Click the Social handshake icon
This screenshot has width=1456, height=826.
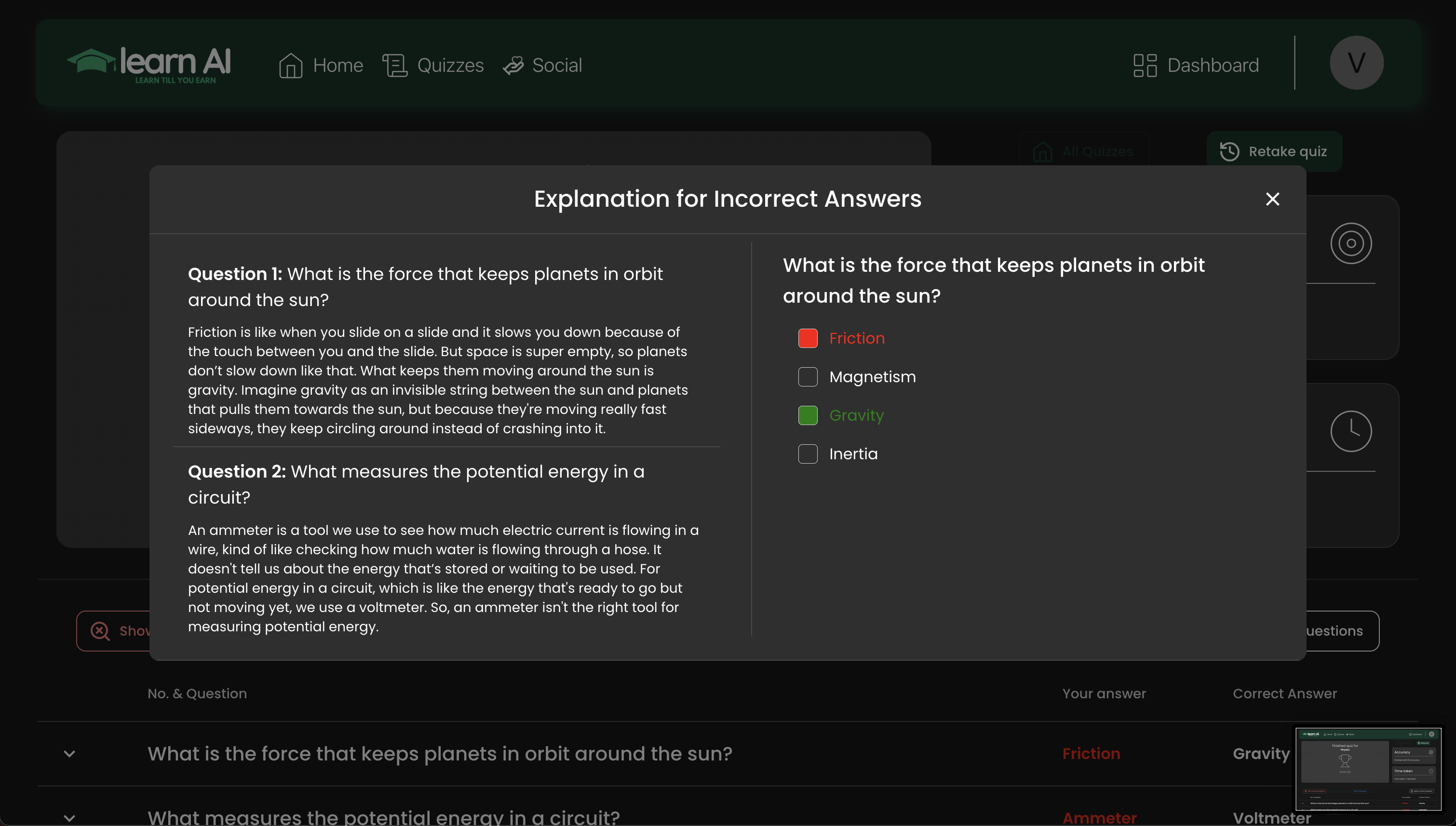coord(513,65)
